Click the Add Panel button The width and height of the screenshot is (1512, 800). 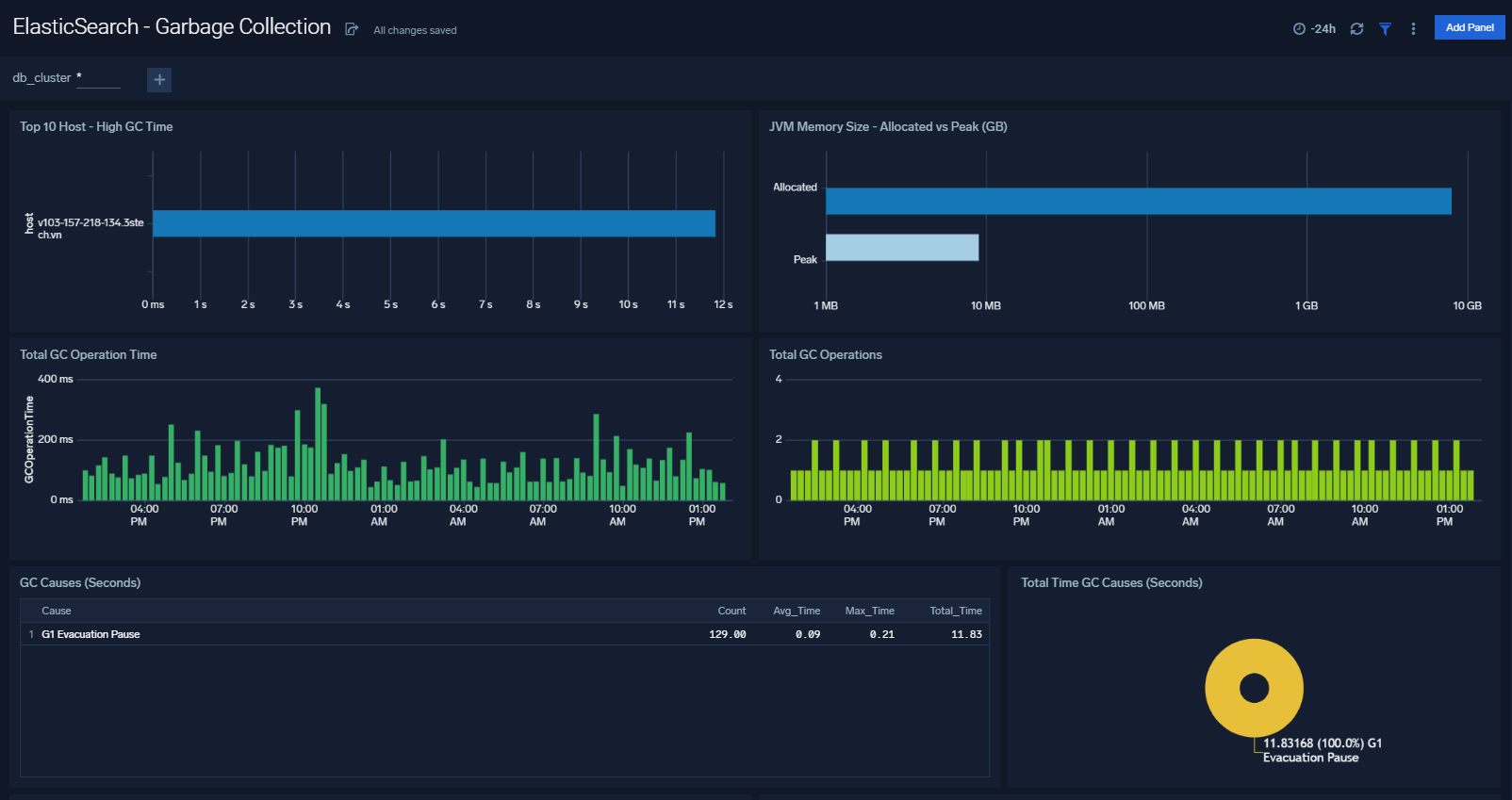point(1469,27)
